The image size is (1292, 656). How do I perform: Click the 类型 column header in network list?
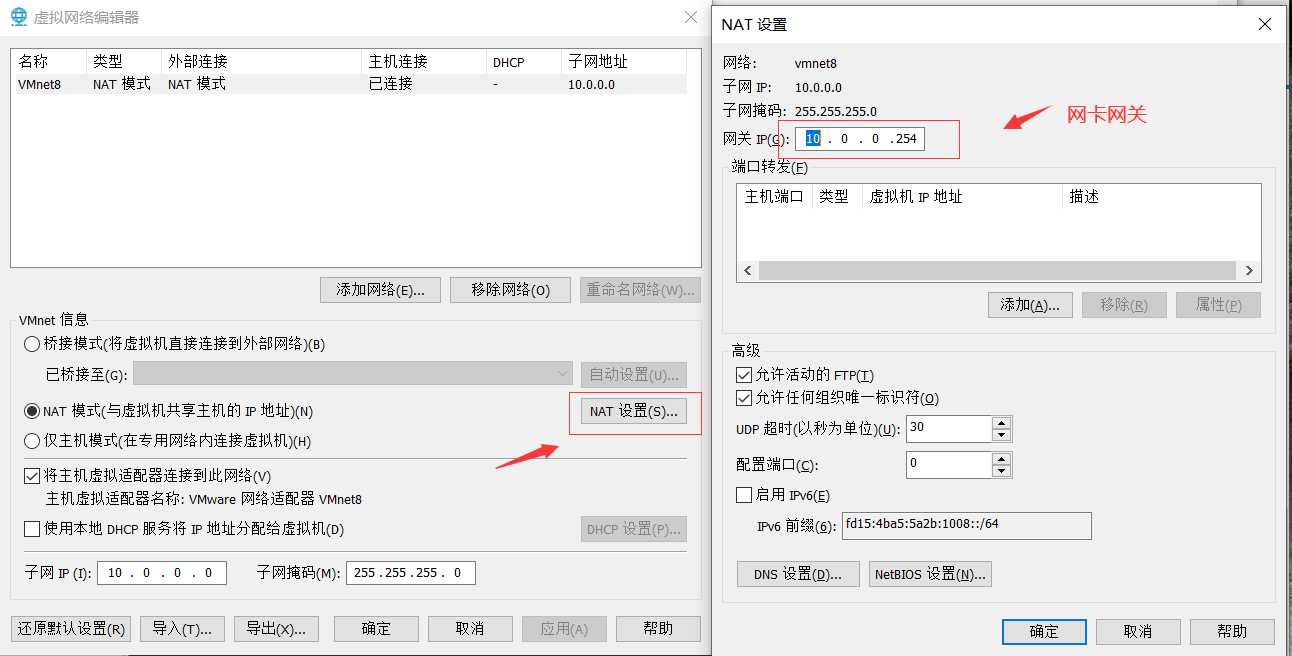coord(124,62)
